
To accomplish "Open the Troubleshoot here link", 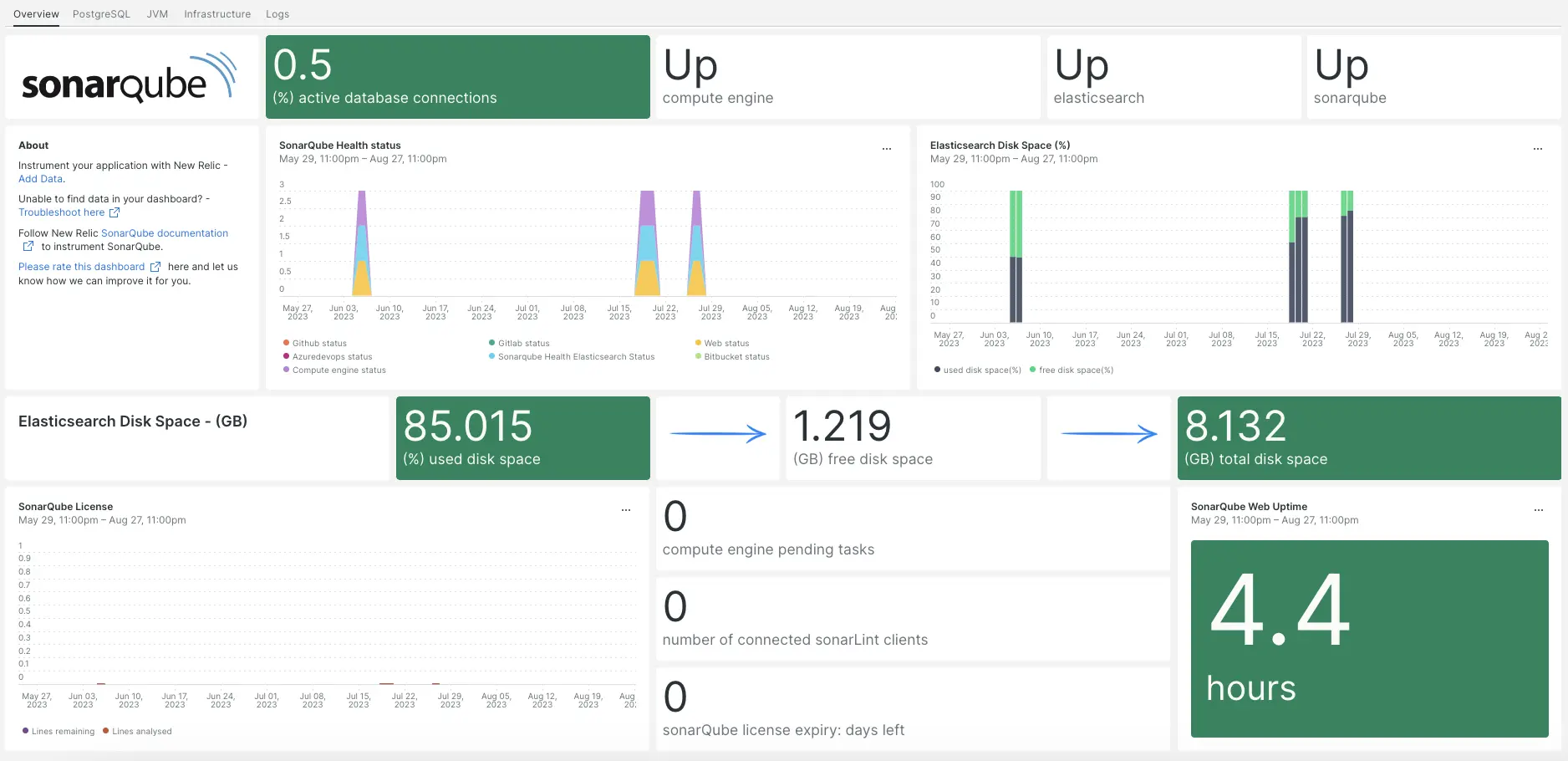I will tap(61, 212).
